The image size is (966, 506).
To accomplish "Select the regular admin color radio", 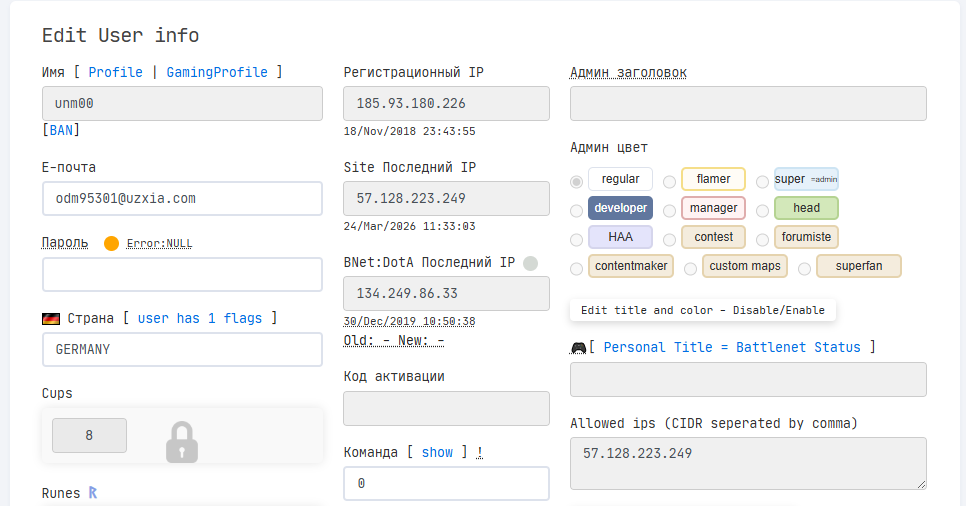I will click(577, 181).
